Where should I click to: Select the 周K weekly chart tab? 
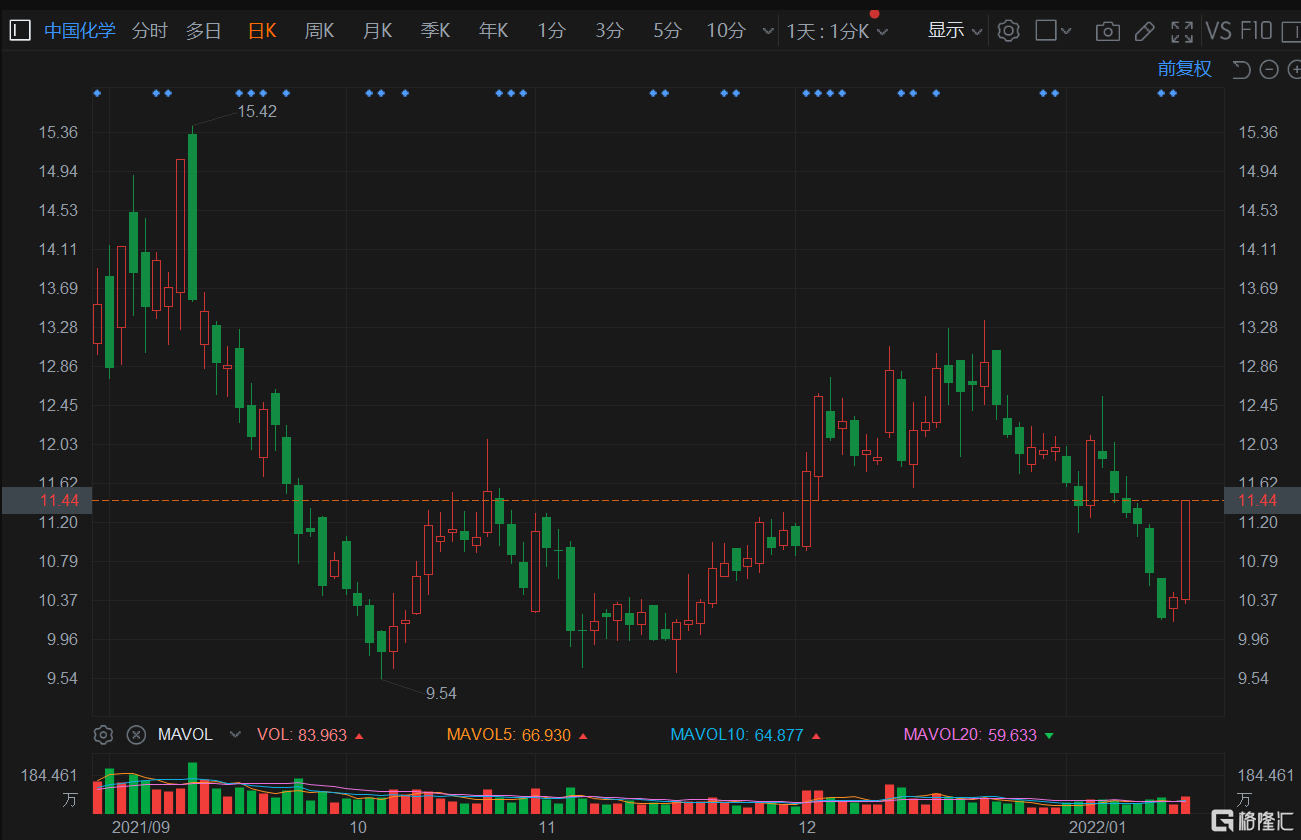click(319, 31)
